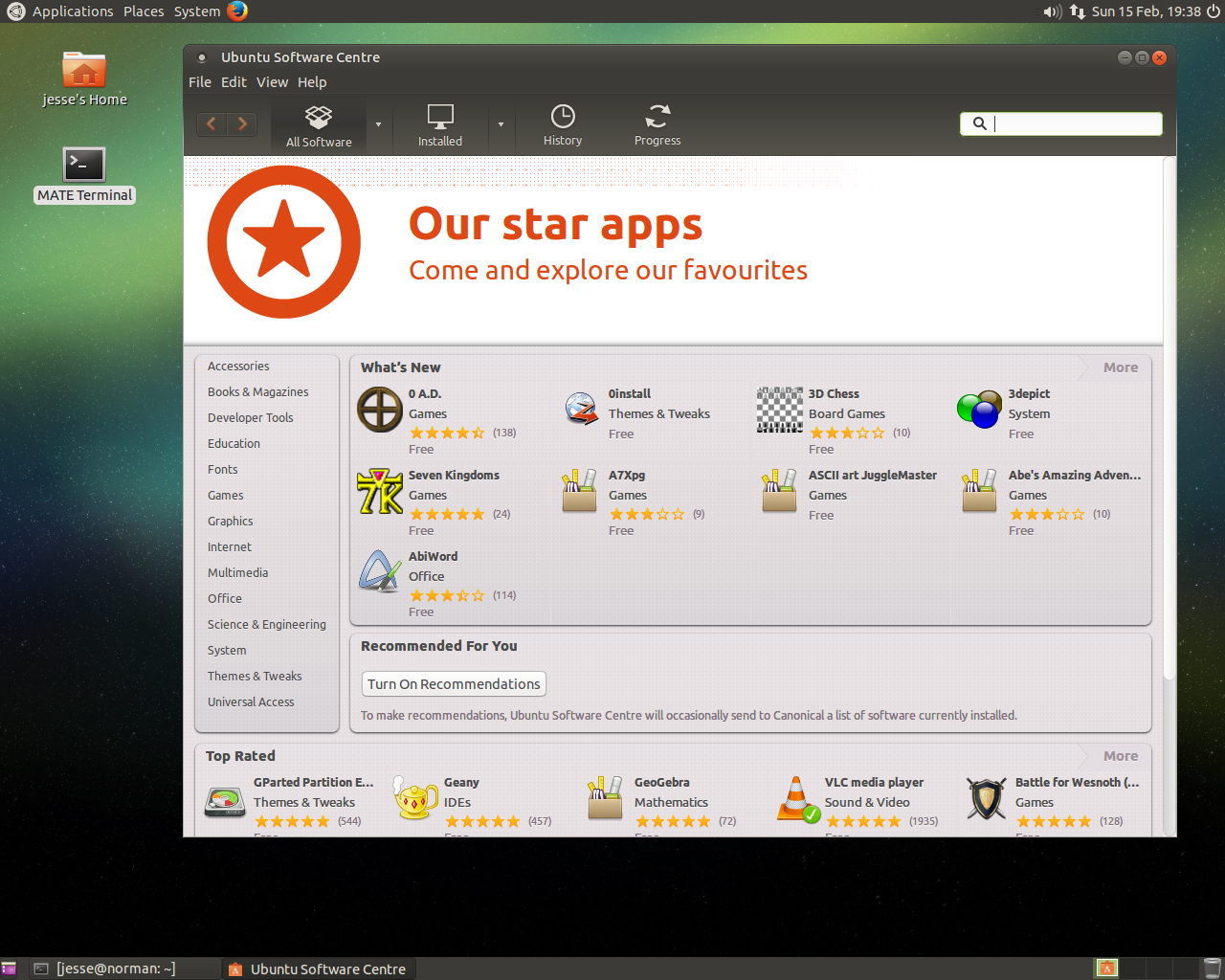This screenshot has height=980, width=1225.
Task: Go forward with the right arrow button
Action: tap(242, 123)
